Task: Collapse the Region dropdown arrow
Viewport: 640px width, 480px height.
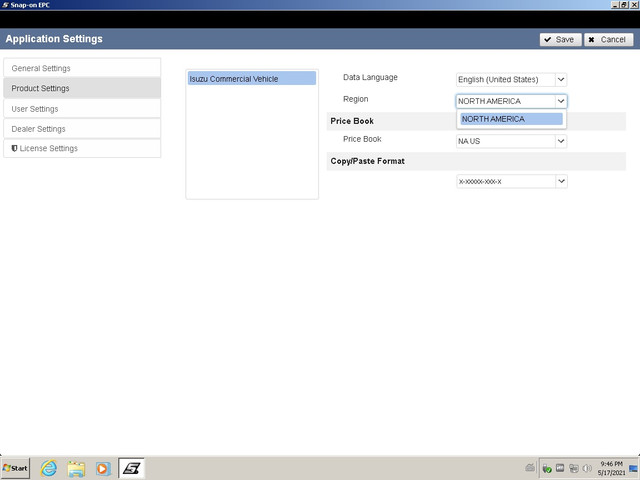Action: tap(561, 101)
